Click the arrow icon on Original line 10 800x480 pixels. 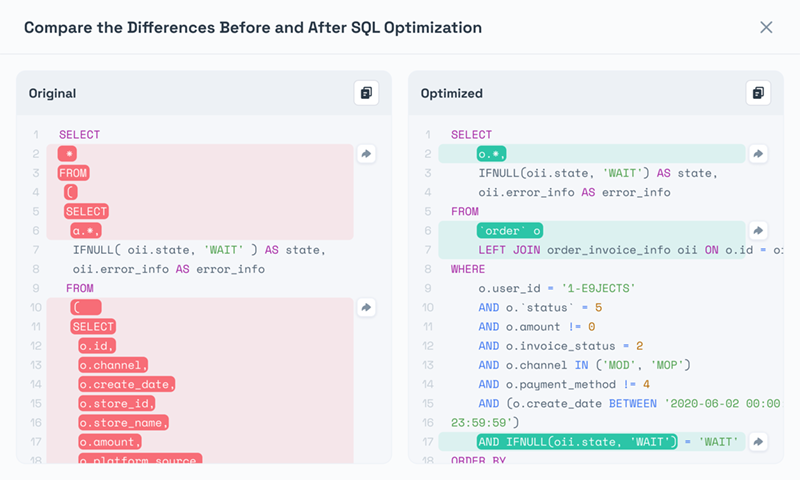(x=366, y=307)
